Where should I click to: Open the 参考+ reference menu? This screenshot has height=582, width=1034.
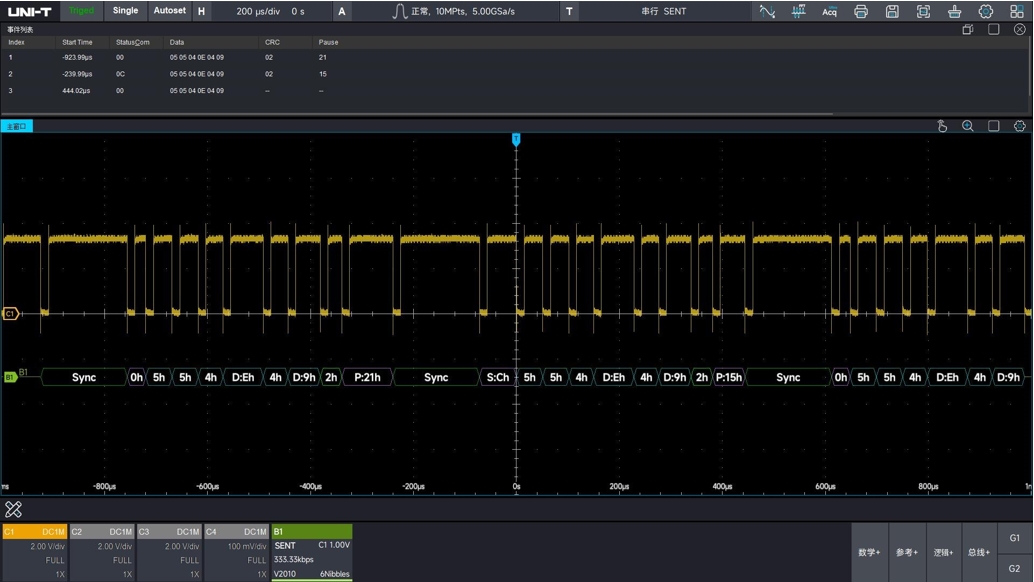coord(907,552)
